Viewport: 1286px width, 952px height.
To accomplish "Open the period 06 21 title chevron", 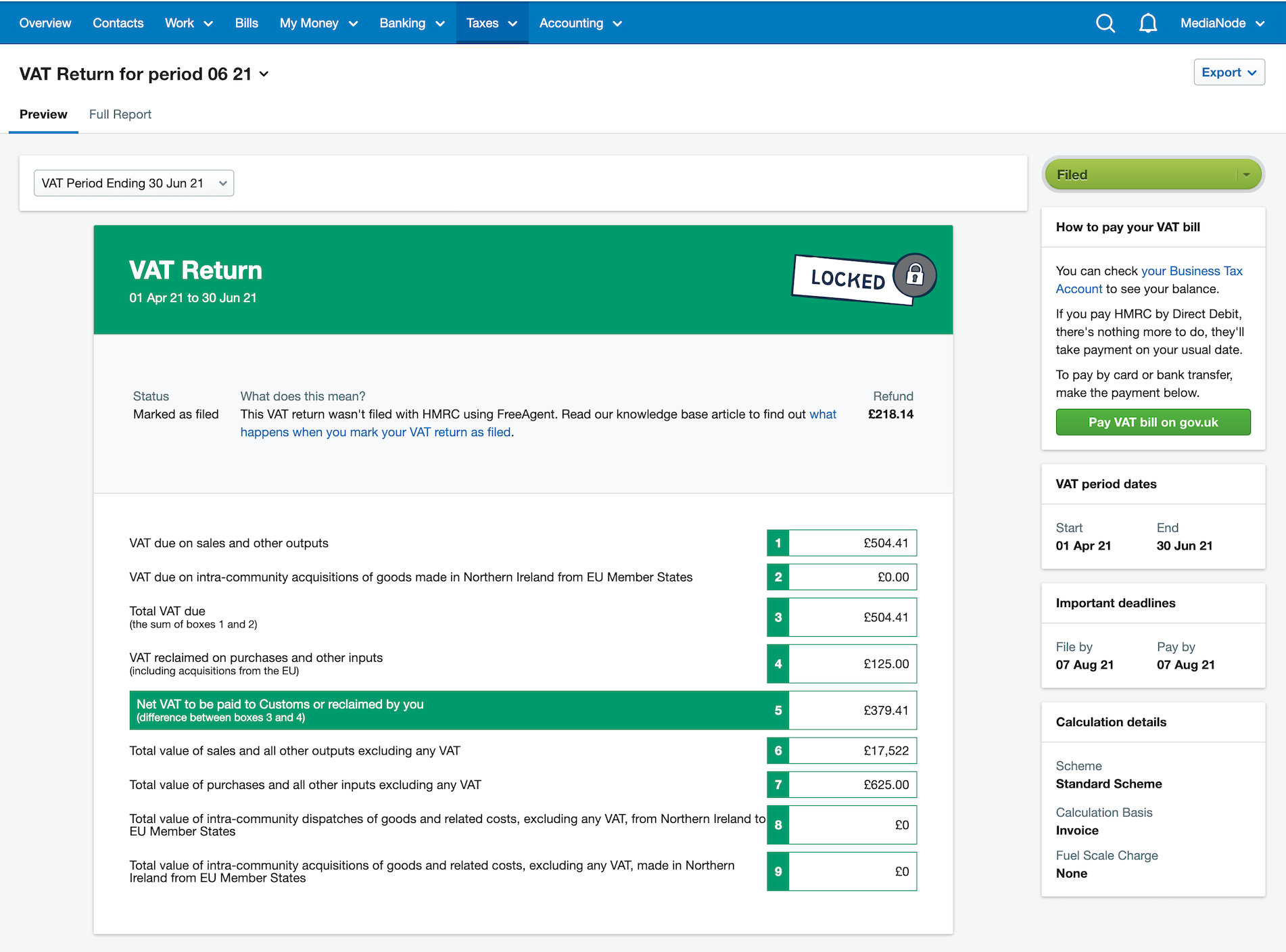I will tap(265, 75).
